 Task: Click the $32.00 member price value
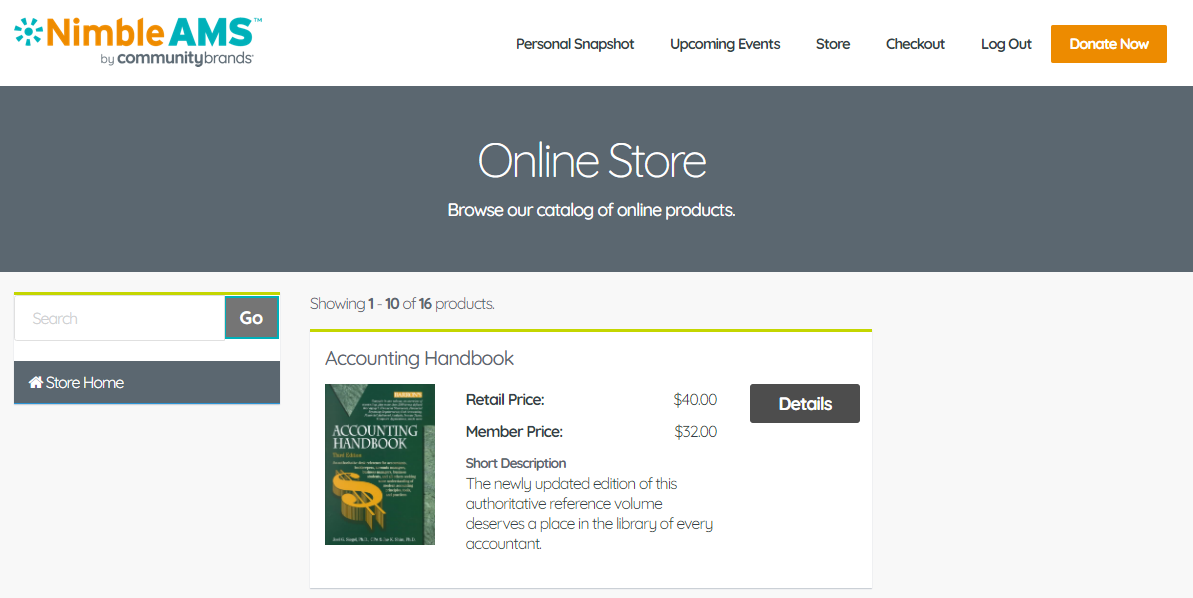pyautogui.click(x=695, y=432)
